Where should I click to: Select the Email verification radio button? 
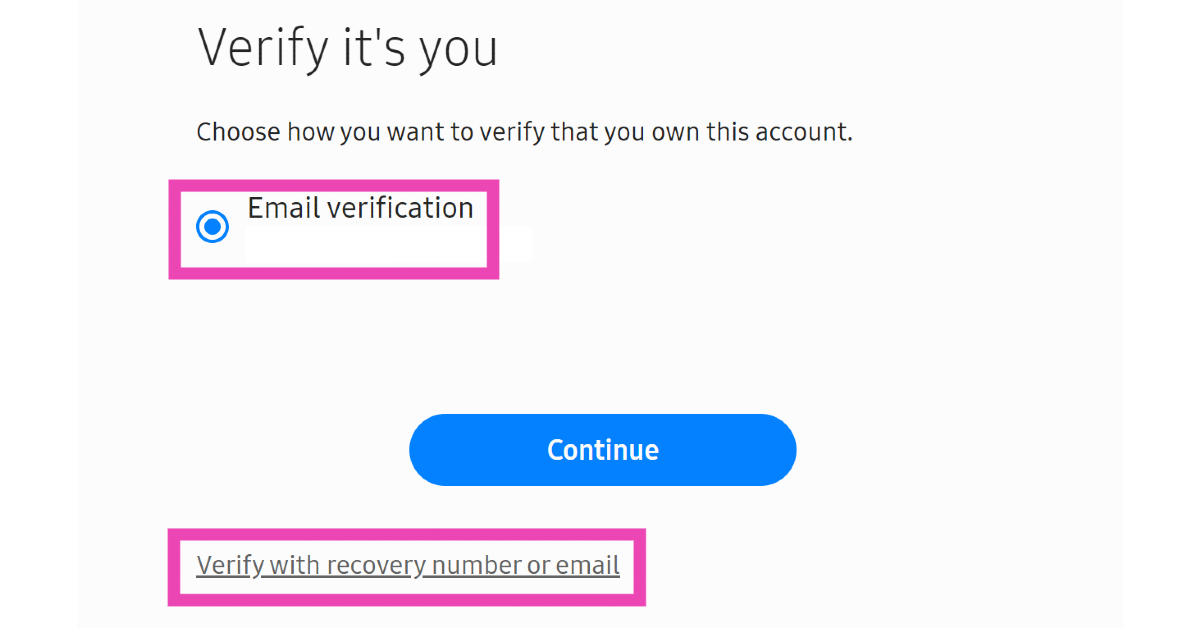(x=212, y=227)
